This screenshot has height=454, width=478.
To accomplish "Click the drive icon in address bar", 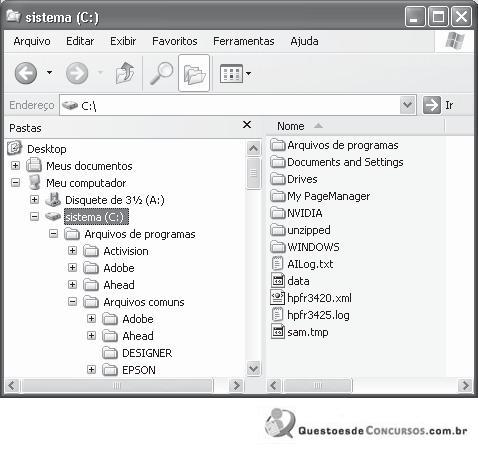I will coord(70,105).
